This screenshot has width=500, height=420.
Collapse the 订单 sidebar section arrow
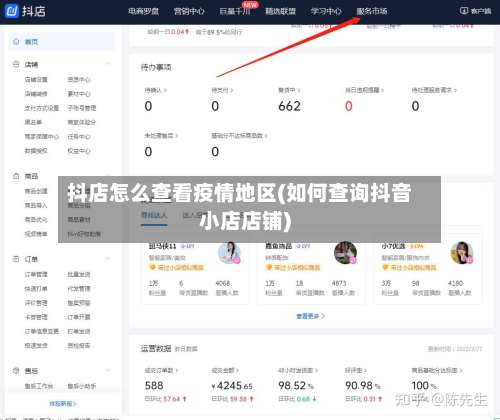coord(108,259)
